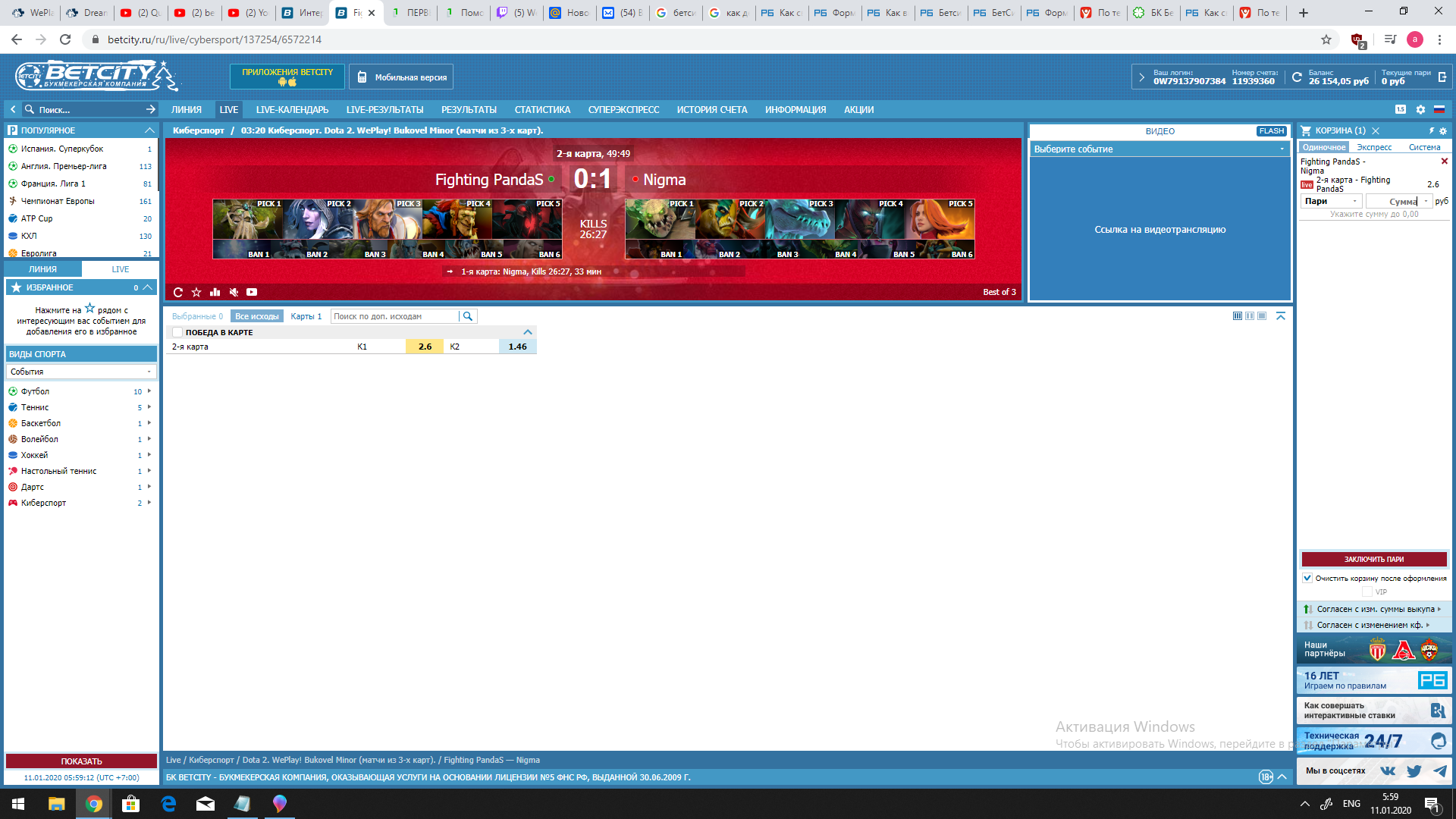Open basket settings gear icon
Screen dimensions: 1456x819
click(x=1443, y=130)
